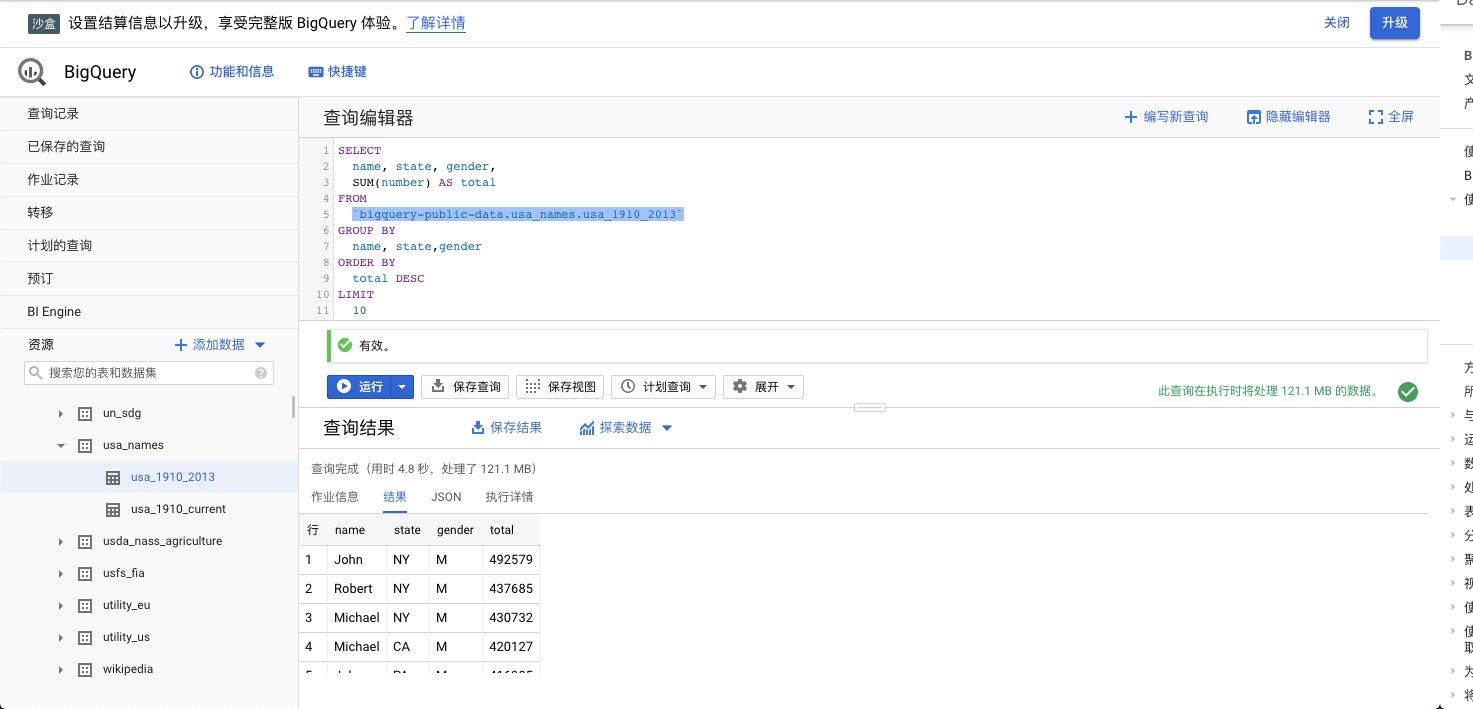
Task: Select the usa_1910_current table icon
Action: click(x=113, y=510)
